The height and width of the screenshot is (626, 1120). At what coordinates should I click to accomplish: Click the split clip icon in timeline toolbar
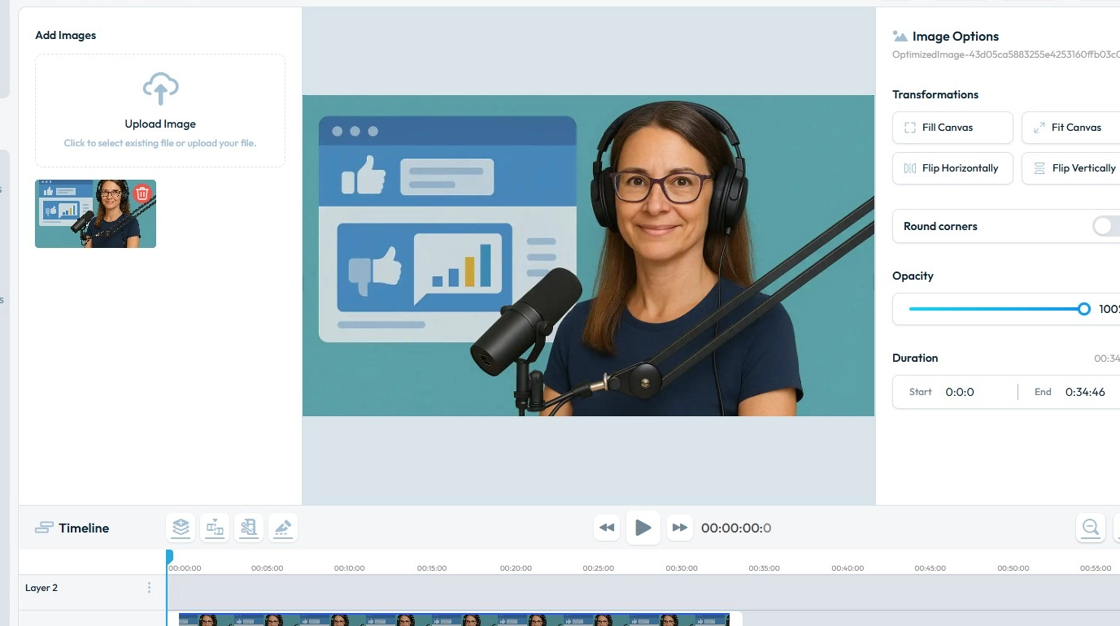[x=215, y=528]
